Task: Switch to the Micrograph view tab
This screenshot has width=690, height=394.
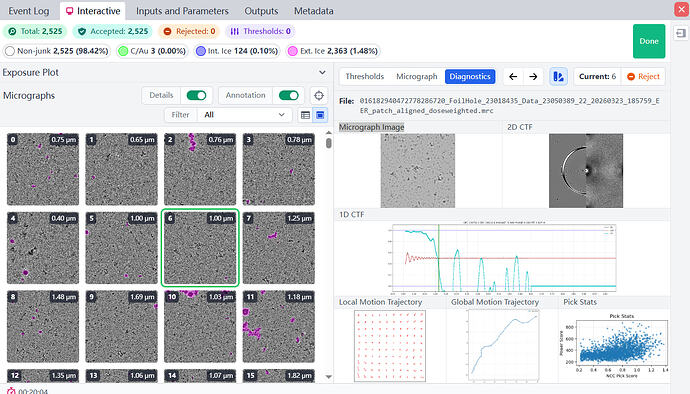Action: point(416,77)
